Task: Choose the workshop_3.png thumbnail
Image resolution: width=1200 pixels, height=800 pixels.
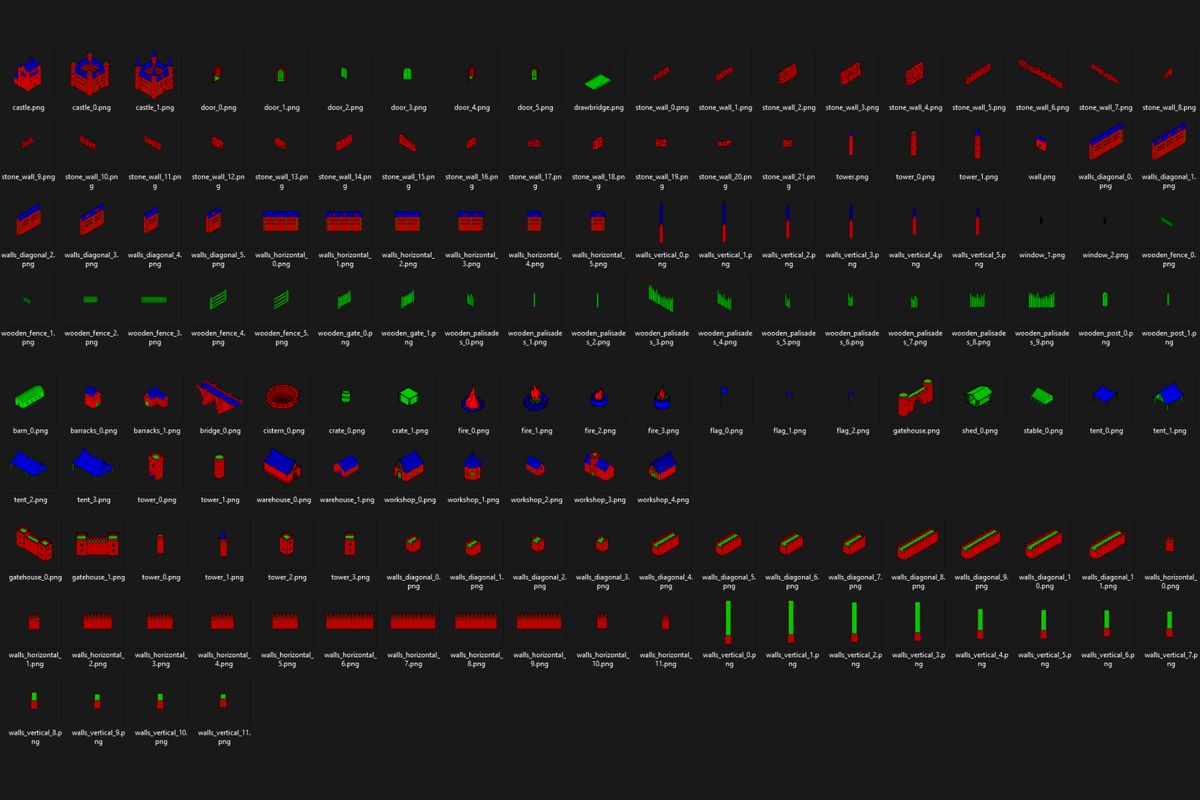Action: (598, 465)
